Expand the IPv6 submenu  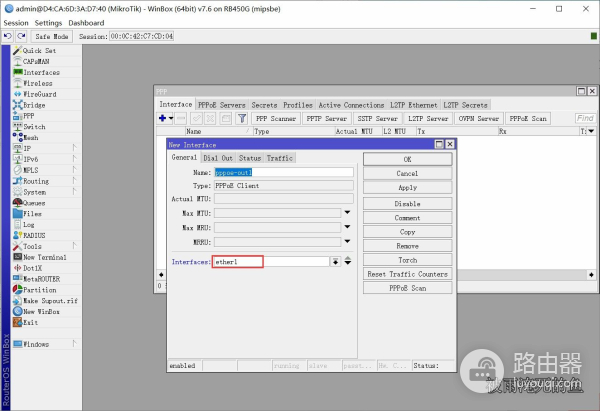pos(75,159)
